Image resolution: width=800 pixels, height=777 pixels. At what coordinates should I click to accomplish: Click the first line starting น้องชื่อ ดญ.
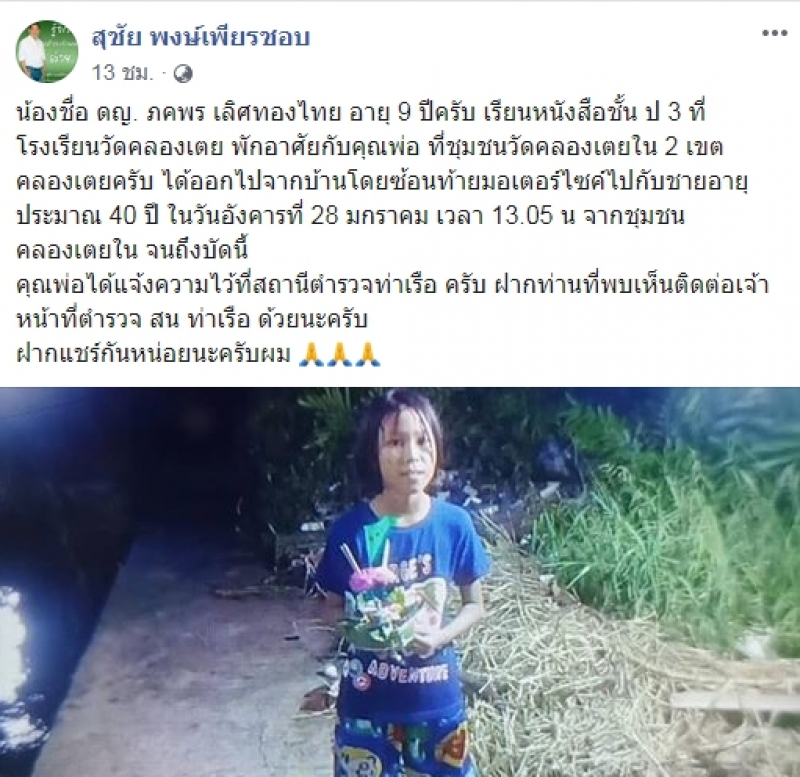tap(361, 112)
